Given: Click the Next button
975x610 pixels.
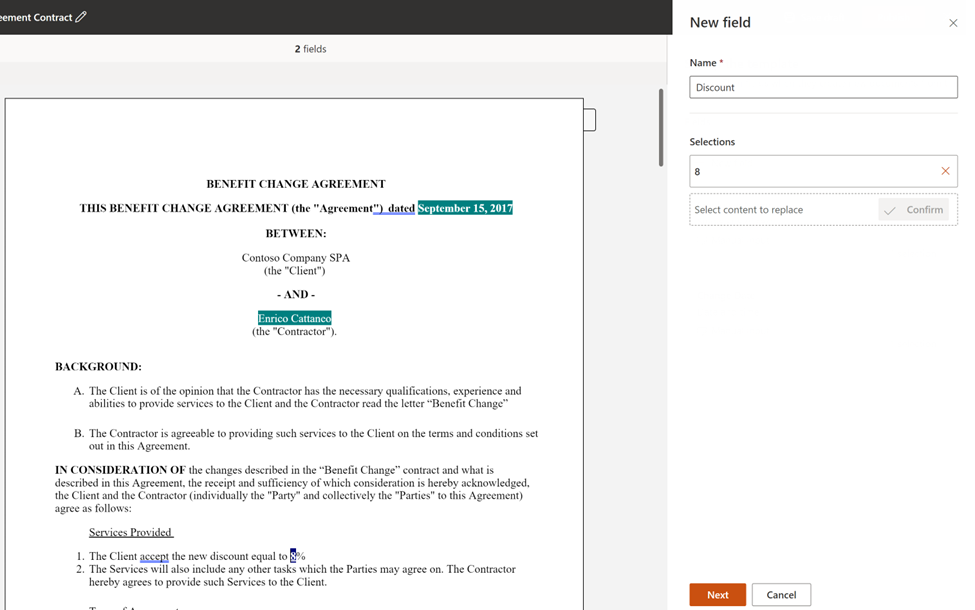Looking at the screenshot, I should [x=717, y=595].
